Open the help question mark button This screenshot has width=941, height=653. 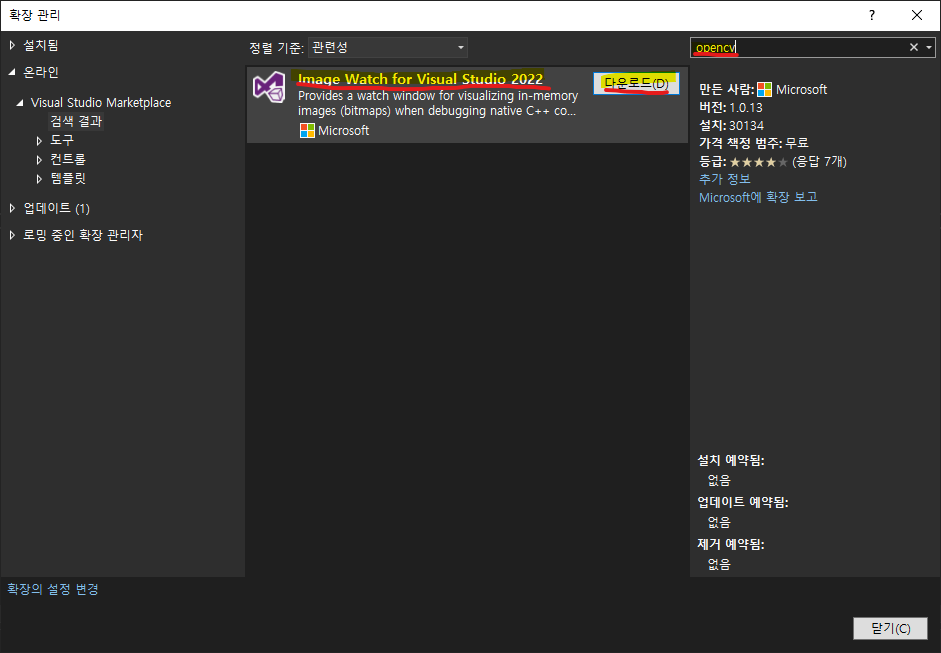point(872,16)
